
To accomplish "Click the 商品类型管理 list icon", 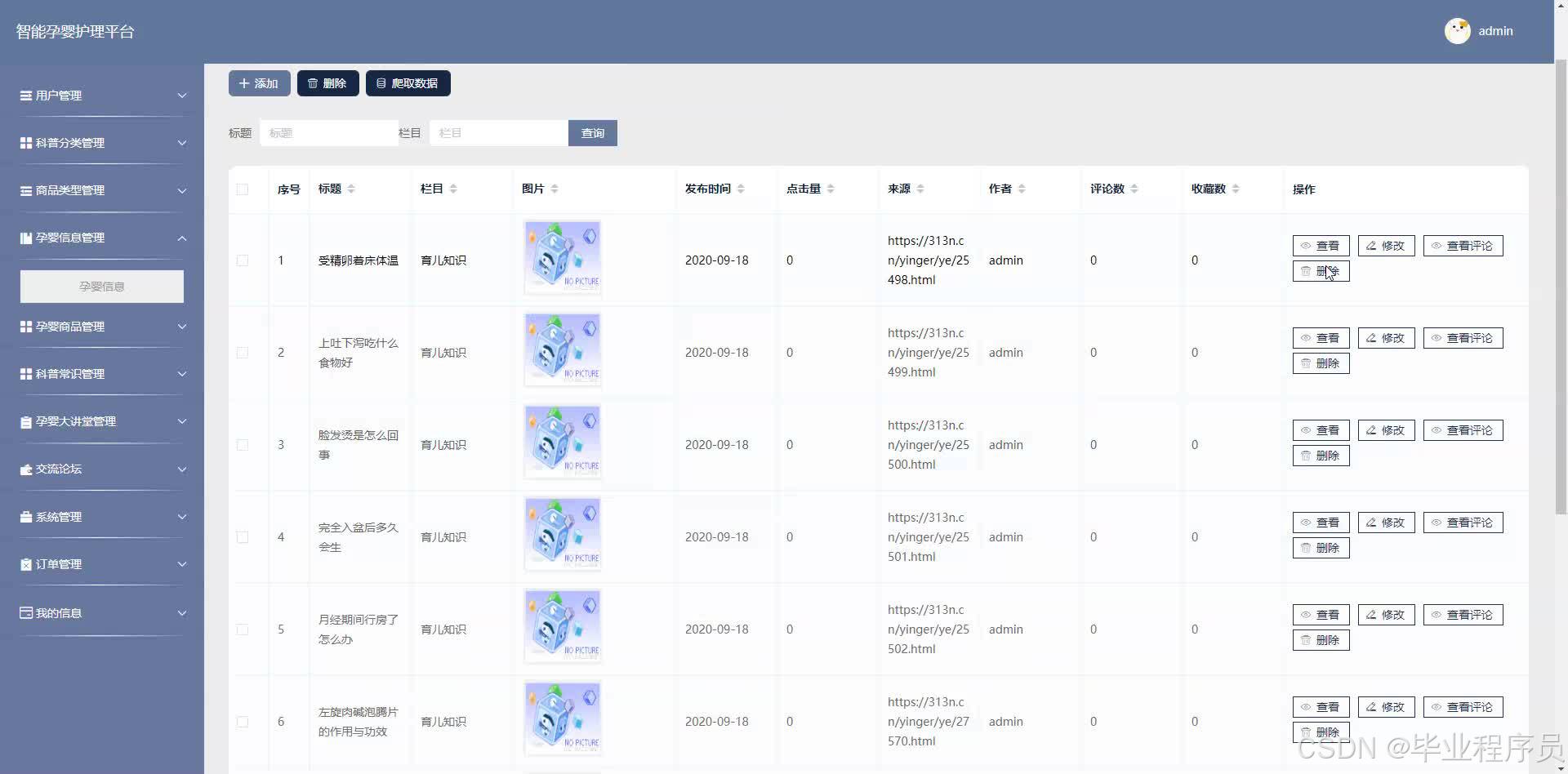I will pos(26,190).
